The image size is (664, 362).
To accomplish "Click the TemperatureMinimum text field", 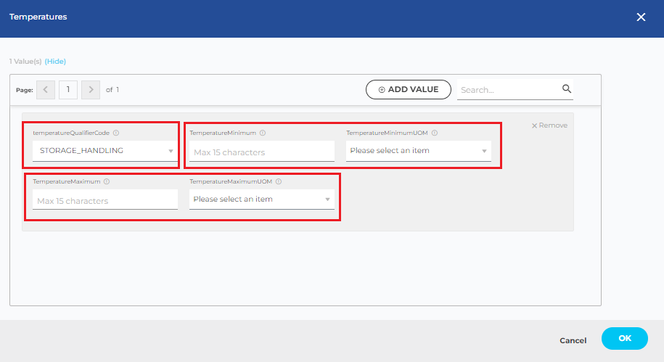I will point(262,152).
